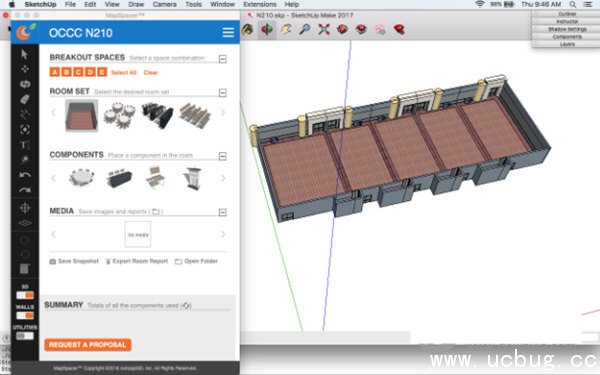Activate the rotate tool in the black sidebar

click(25, 84)
